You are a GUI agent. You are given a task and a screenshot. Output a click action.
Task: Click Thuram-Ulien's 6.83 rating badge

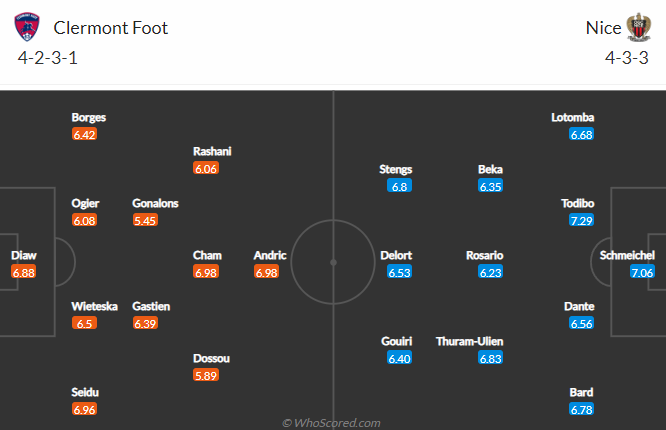(x=490, y=358)
